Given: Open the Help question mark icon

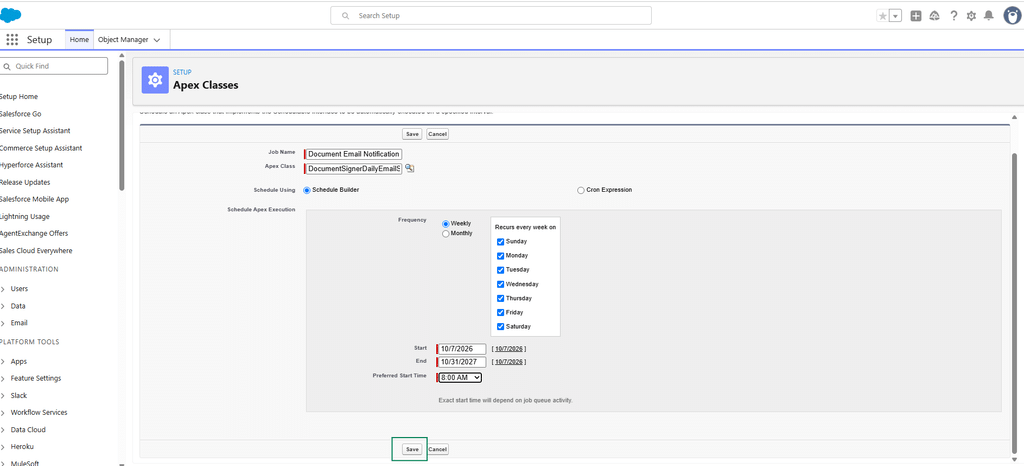Looking at the screenshot, I should point(953,16).
